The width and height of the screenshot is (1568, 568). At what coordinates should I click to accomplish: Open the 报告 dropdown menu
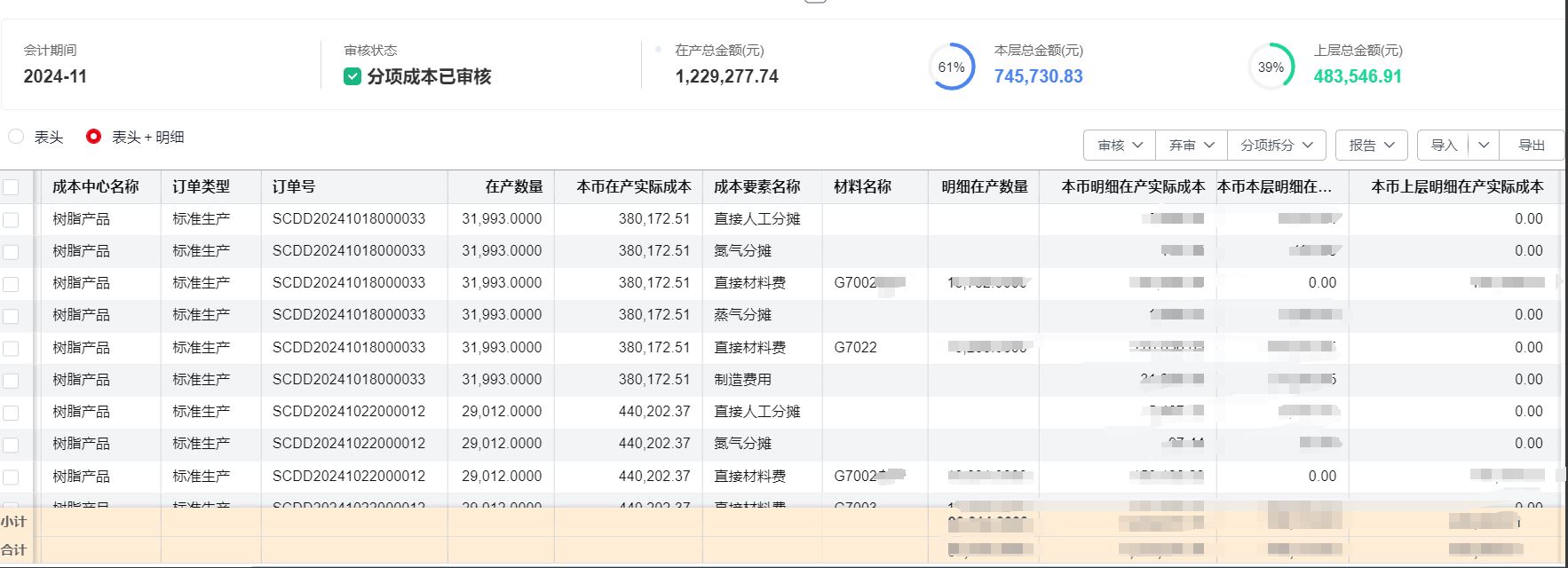[x=1371, y=145]
